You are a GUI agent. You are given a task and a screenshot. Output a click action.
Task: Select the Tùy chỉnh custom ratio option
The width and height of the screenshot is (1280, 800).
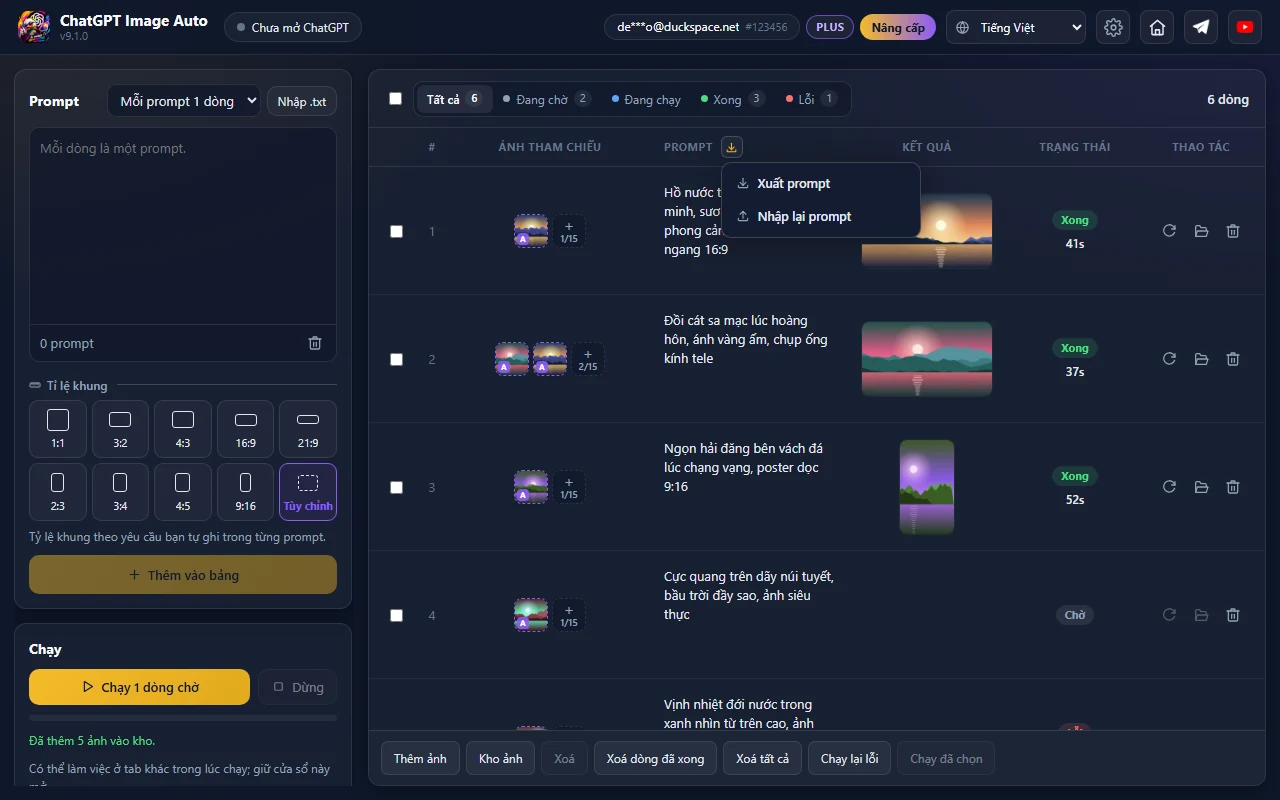coord(308,492)
